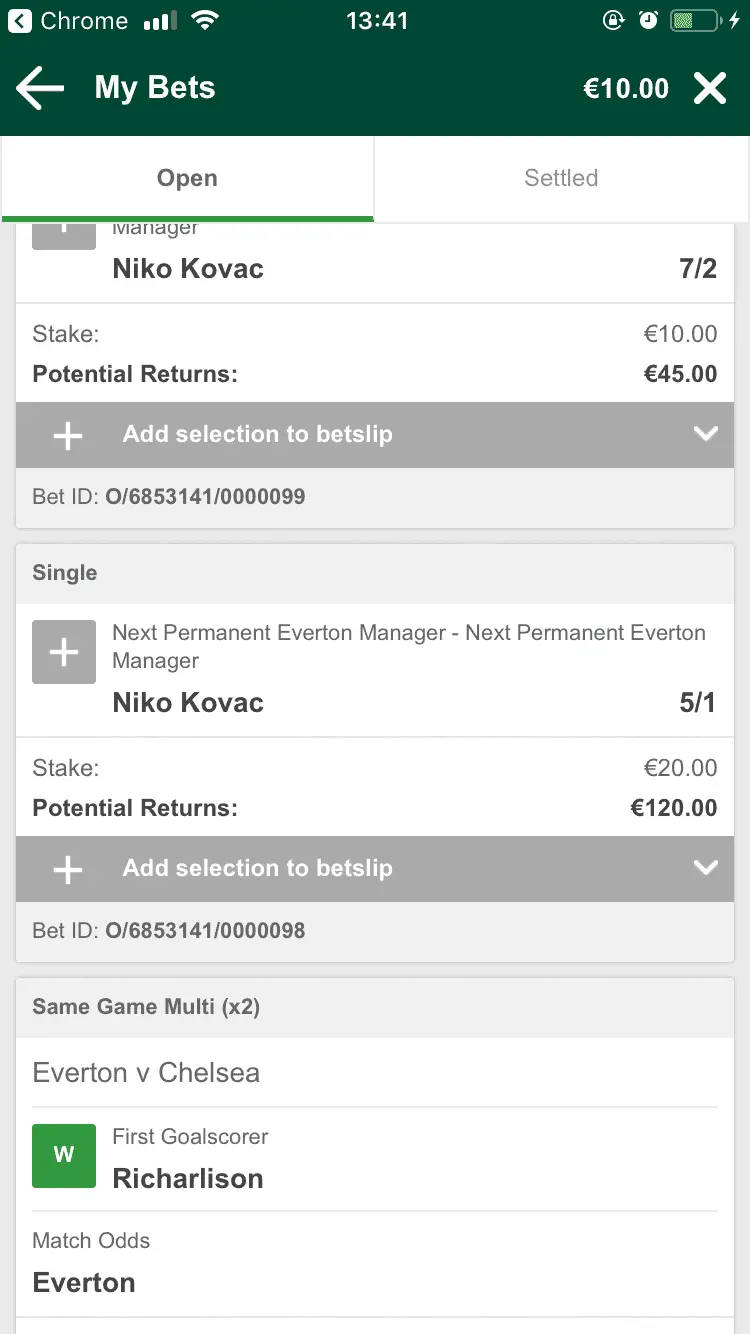Tap Add selection to betslip for the 5/1 bet
The image size is (750, 1334).
pos(257,868)
